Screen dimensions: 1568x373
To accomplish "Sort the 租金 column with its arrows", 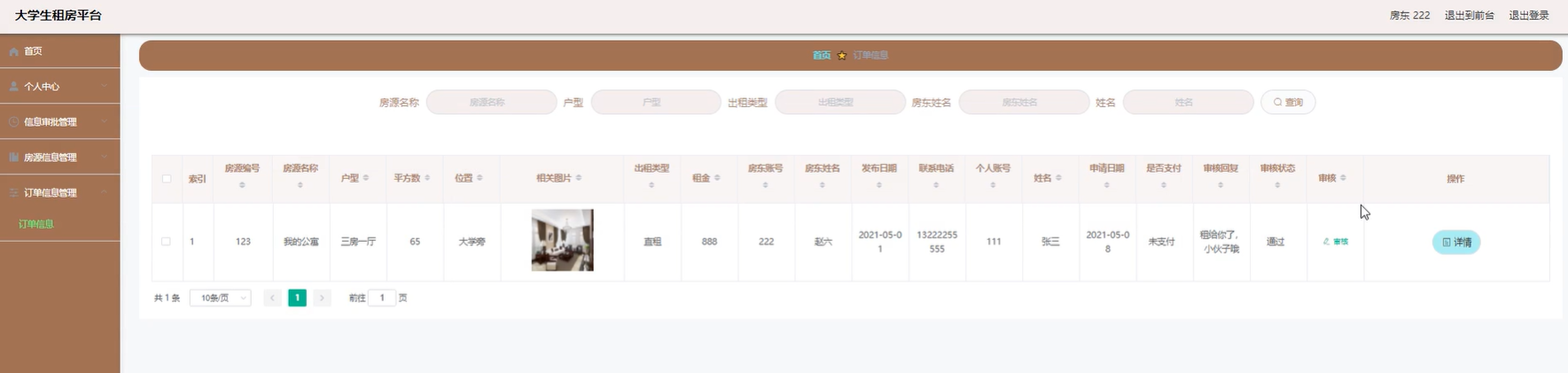I will pos(717,178).
